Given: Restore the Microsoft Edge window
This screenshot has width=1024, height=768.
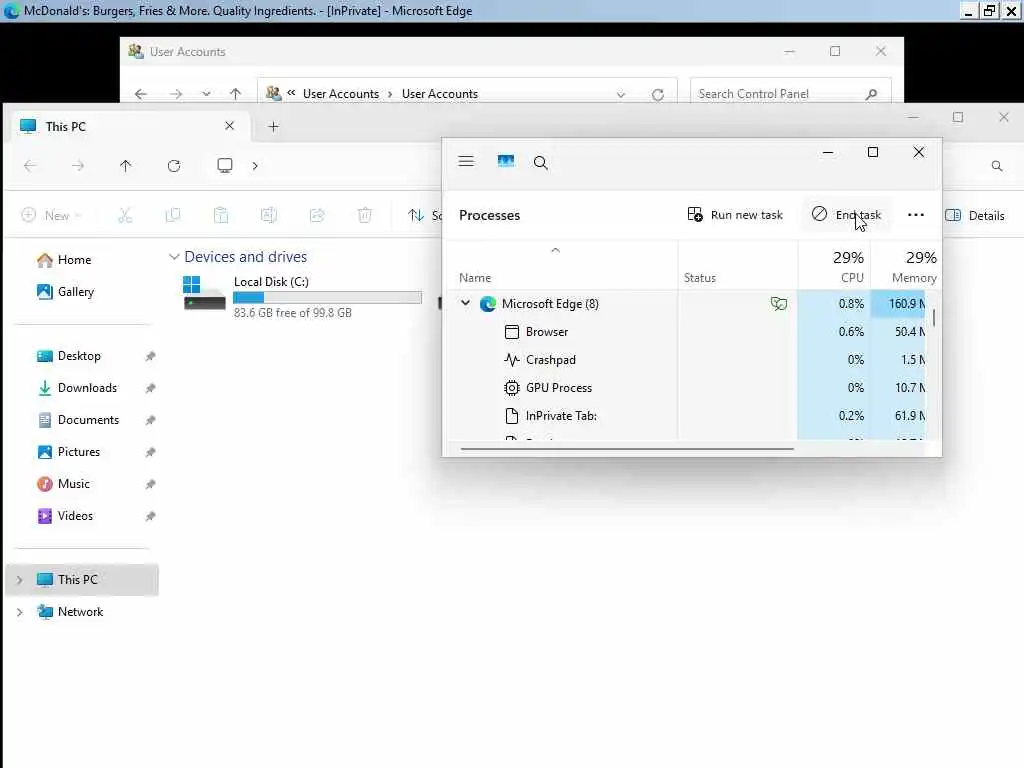Looking at the screenshot, I should pyautogui.click(x=989, y=10).
